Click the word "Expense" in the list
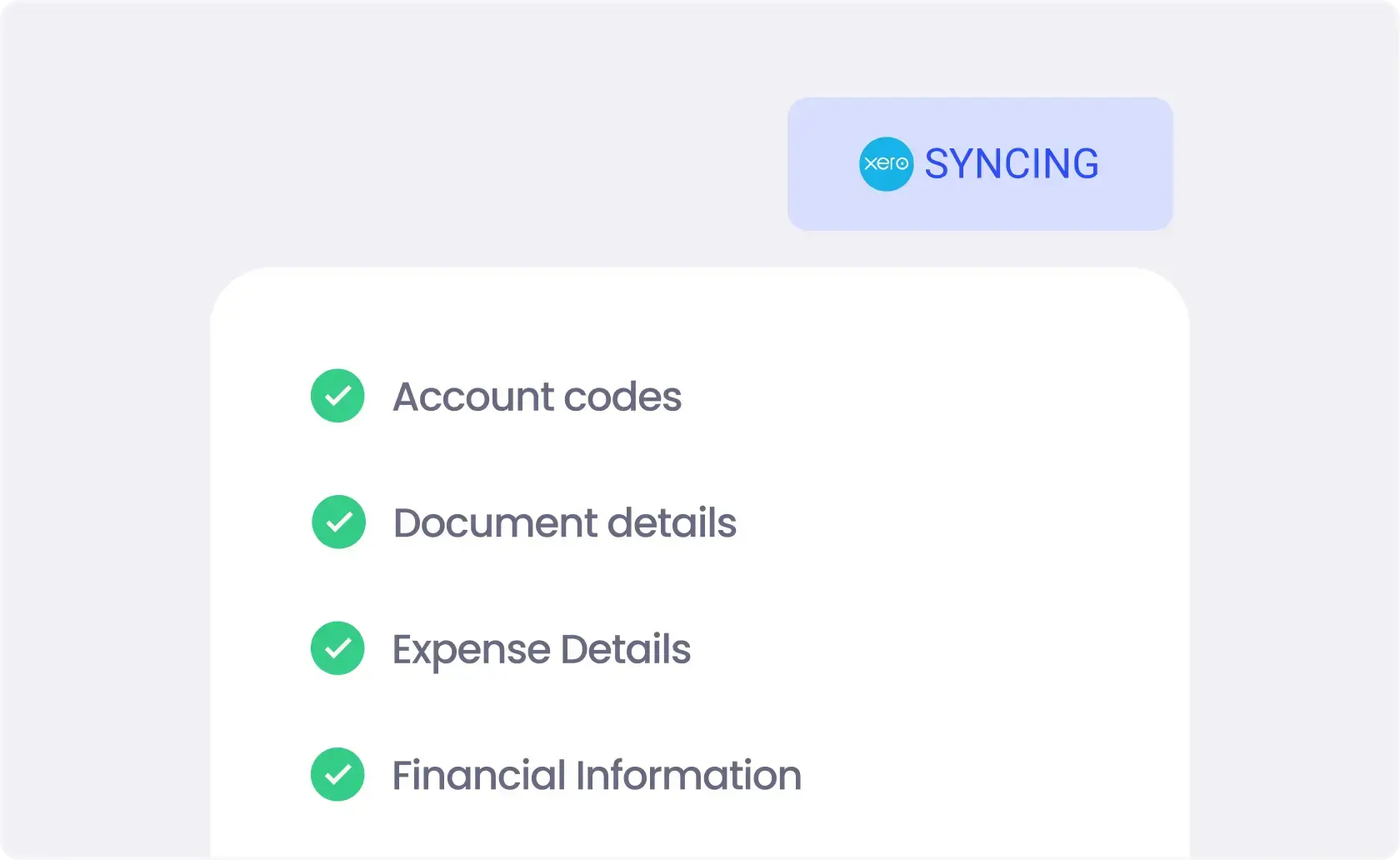Viewport: 1400px width, 860px height. point(471,651)
